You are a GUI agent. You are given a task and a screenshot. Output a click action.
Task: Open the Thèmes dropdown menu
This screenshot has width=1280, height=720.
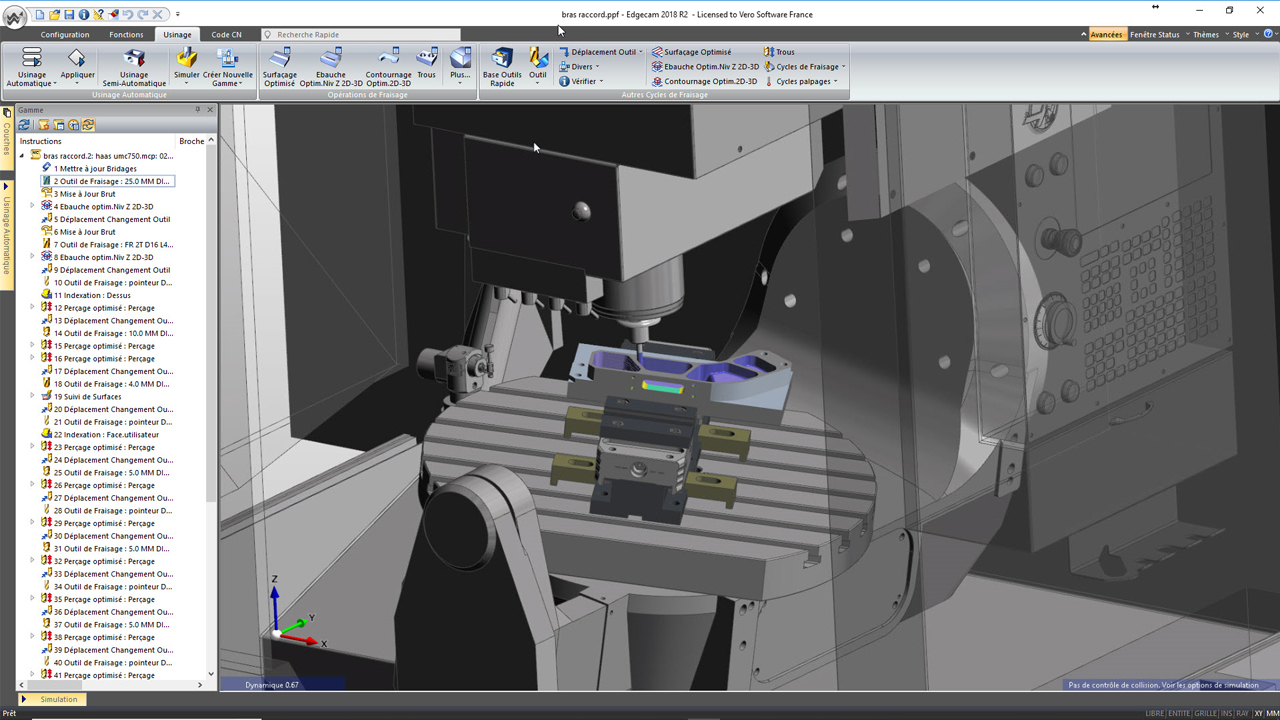click(1205, 35)
